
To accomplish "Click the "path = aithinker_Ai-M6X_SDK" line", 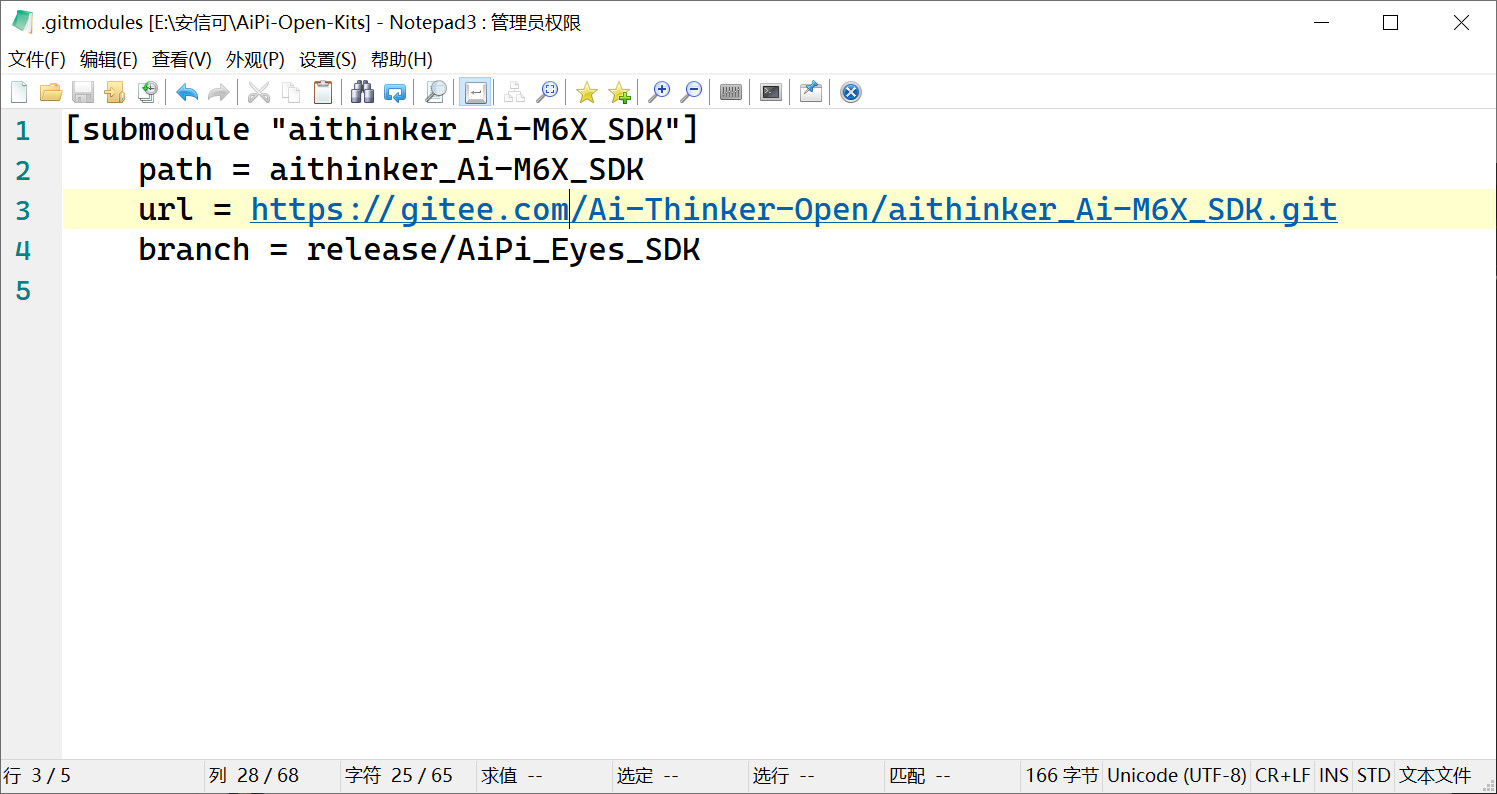I will tap(391, 170).
